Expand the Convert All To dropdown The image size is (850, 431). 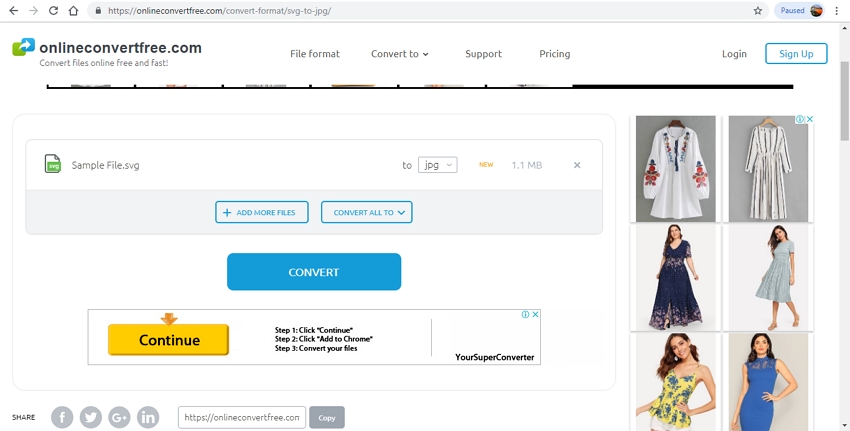366,212
